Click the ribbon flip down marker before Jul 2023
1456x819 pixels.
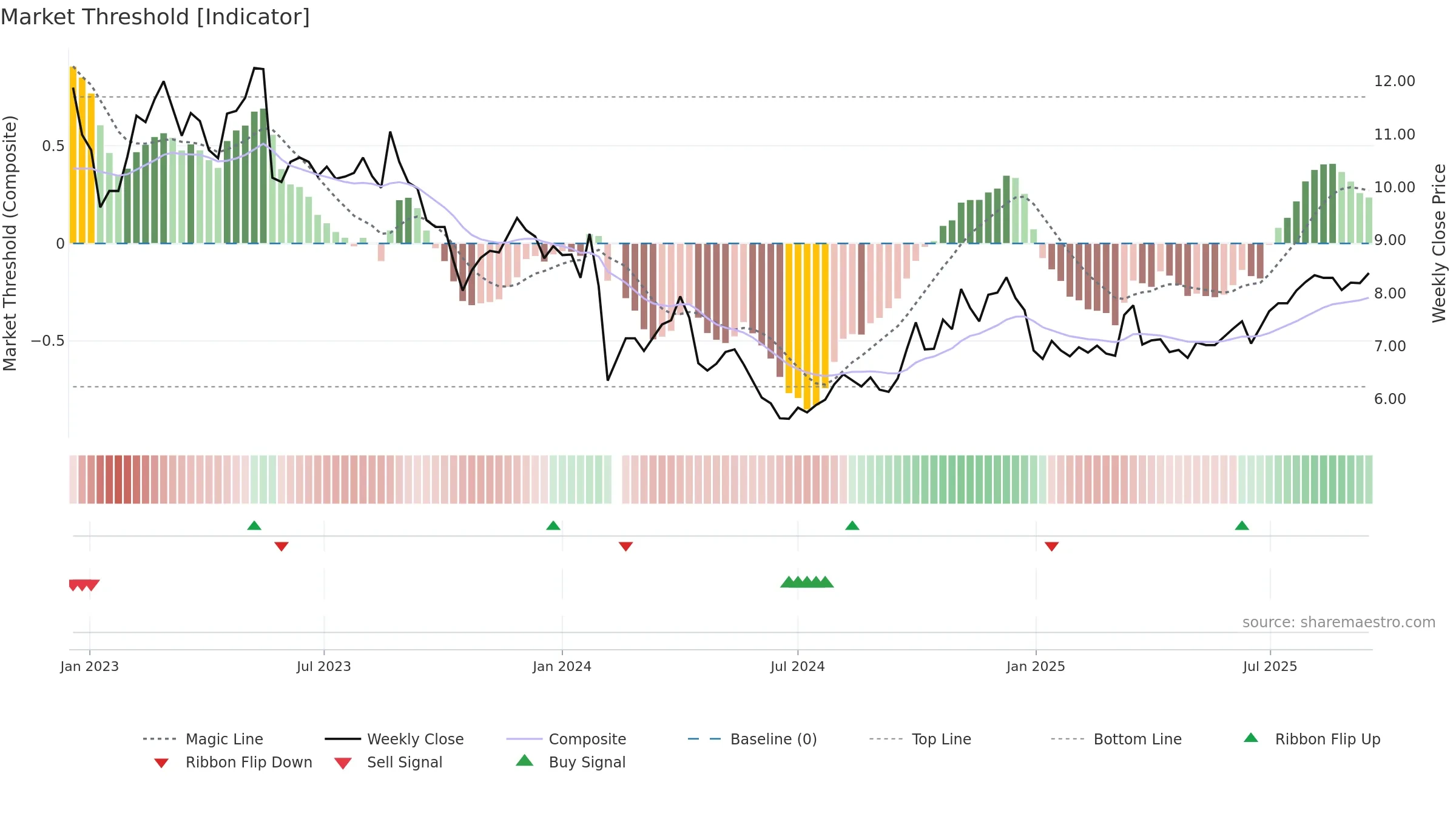point(281,547)
